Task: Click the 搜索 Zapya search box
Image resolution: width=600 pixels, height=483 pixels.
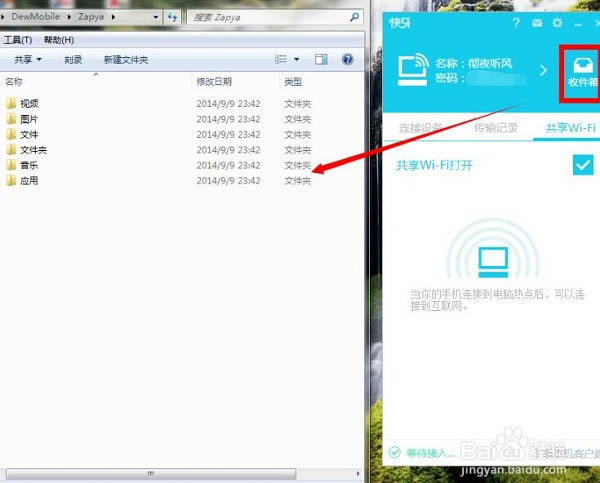Action: [x=265, y=17]
